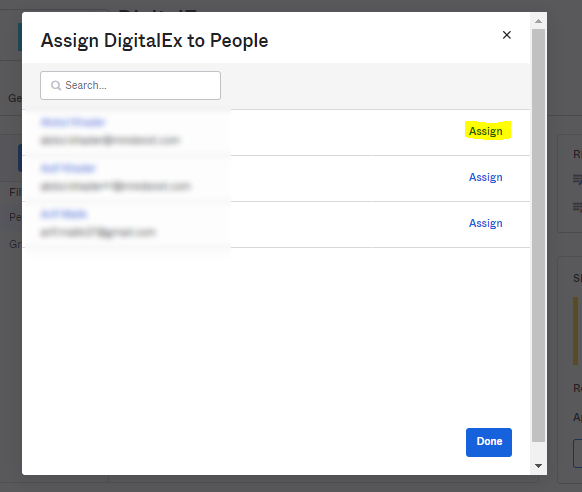The height and width of the screenshot is (492, 582).
Task: Focus the Search... input field
Action: [130, 85]
